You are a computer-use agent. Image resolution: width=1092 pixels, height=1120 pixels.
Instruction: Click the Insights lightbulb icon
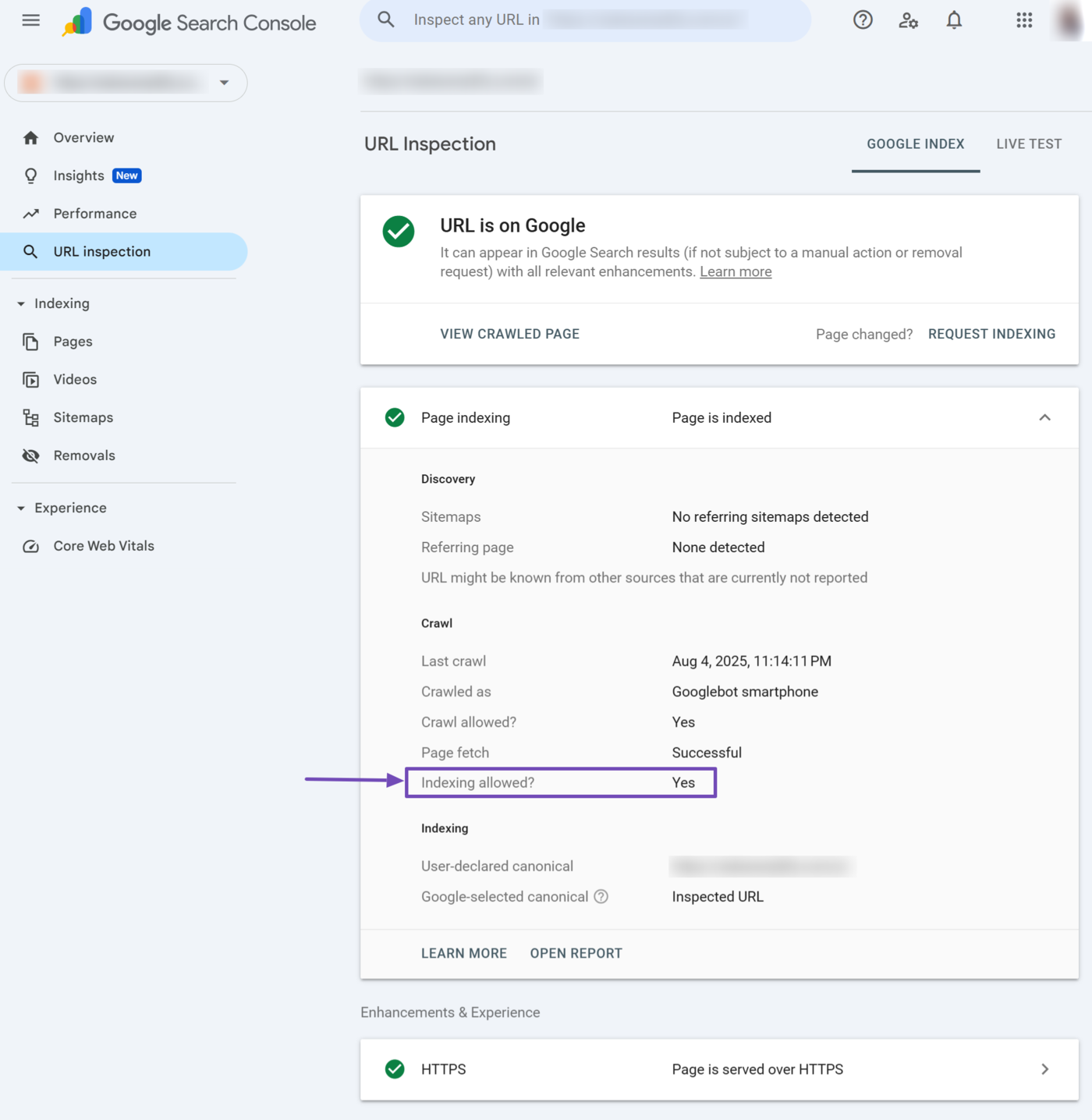(x=30, y=176)
